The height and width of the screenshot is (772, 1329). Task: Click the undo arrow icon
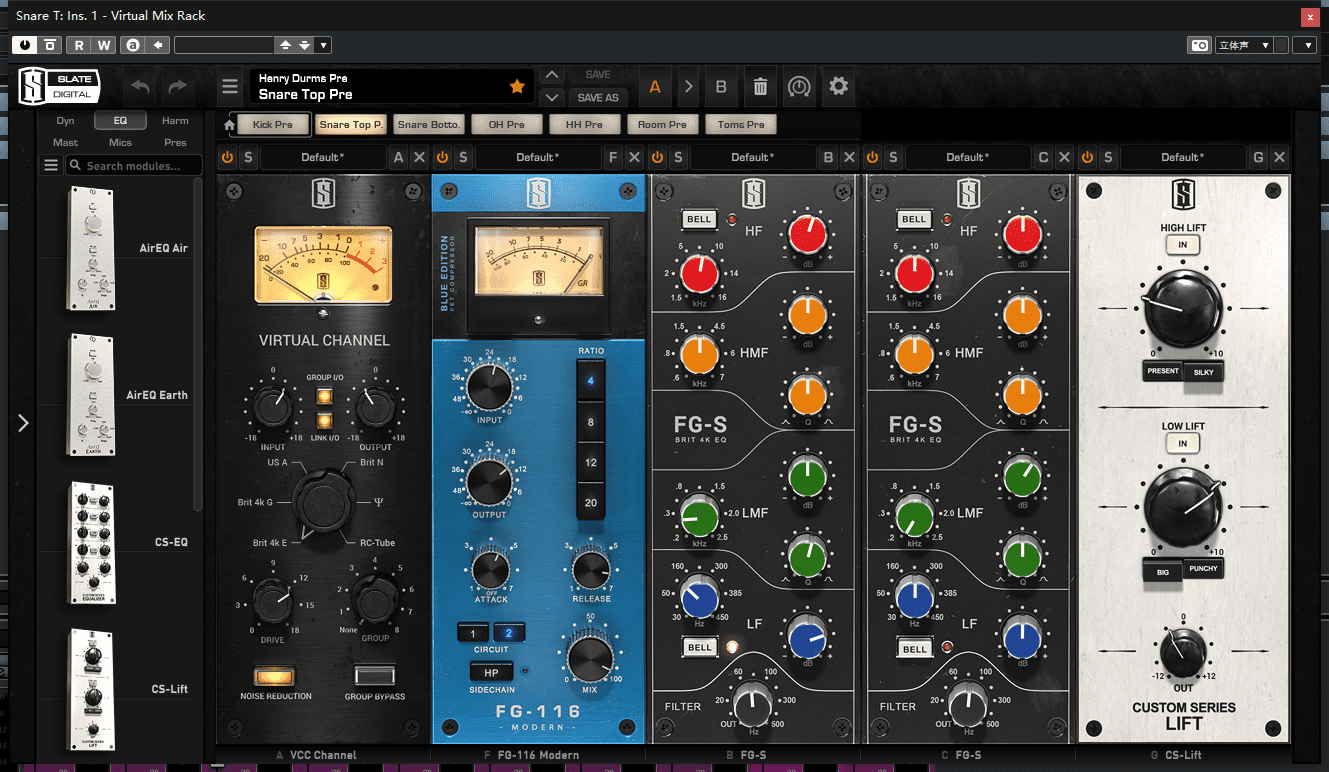tap(141, 88)
